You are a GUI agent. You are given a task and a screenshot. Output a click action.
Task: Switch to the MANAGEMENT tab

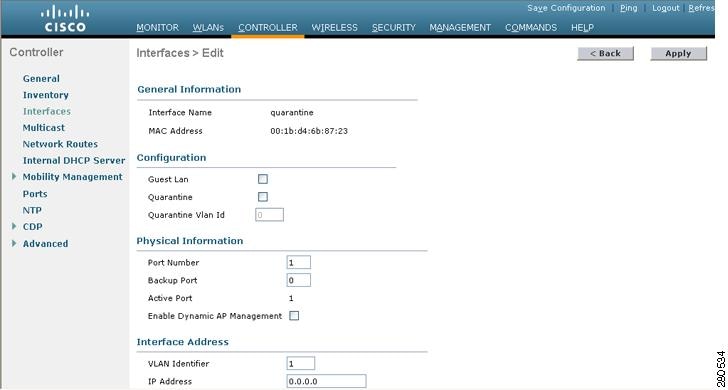coord(460,27)
